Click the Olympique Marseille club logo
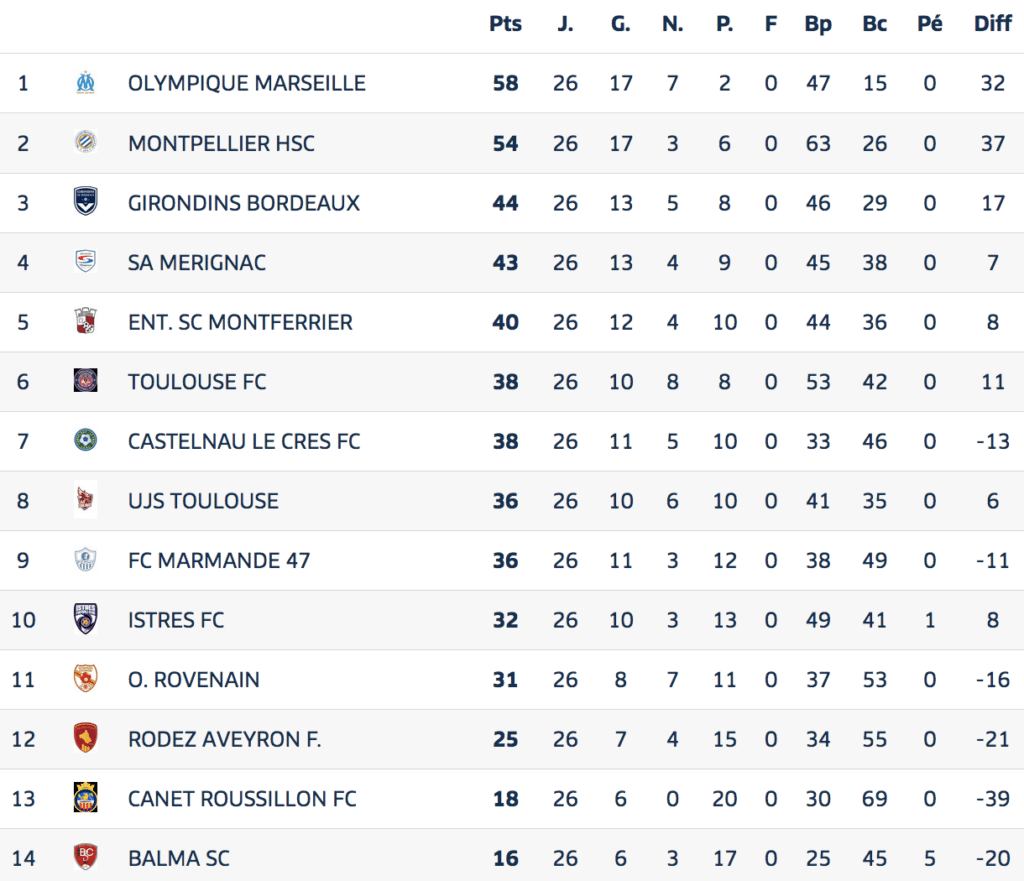 point(86,83)
